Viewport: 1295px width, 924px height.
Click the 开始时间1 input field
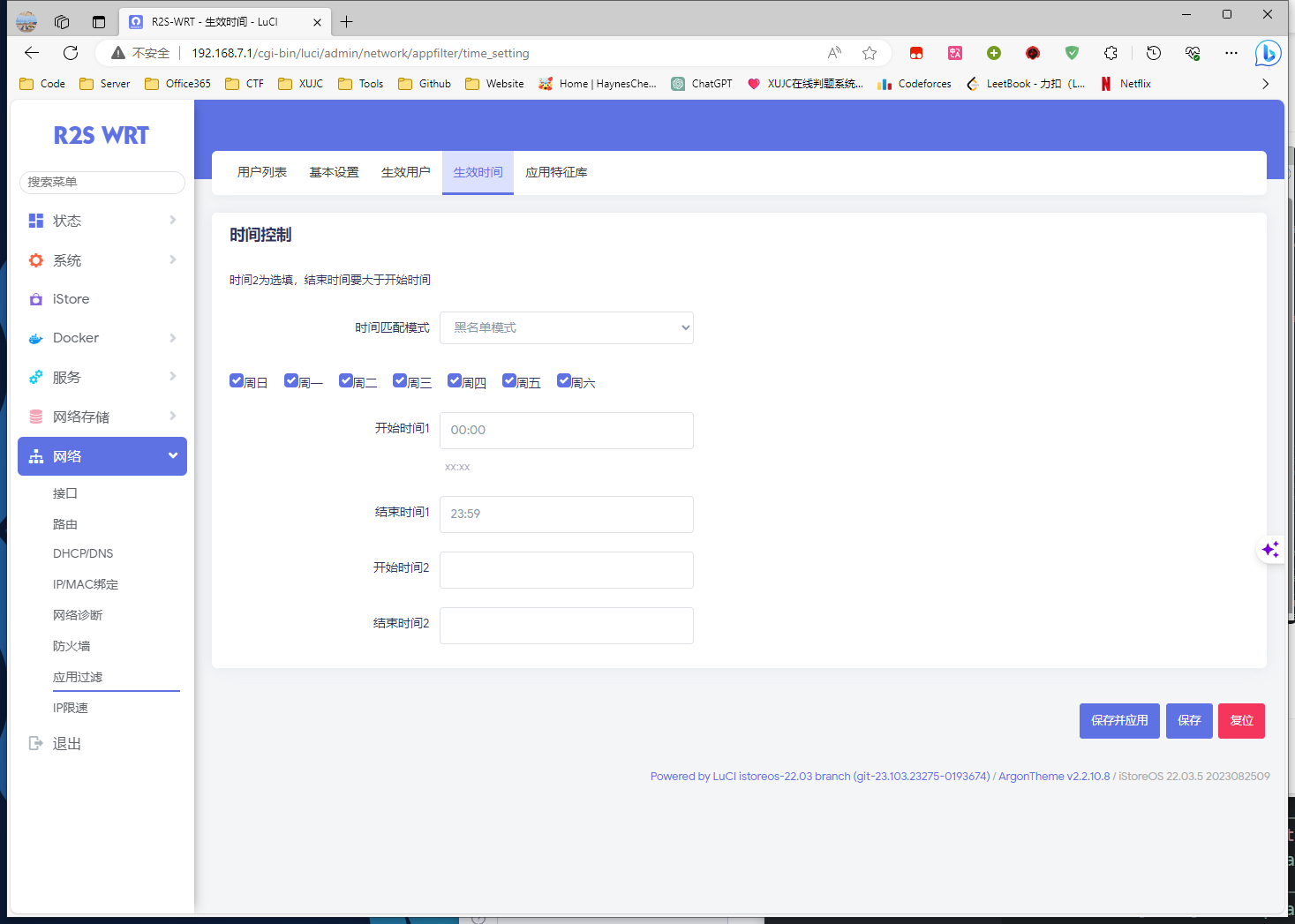coord(567,431)
